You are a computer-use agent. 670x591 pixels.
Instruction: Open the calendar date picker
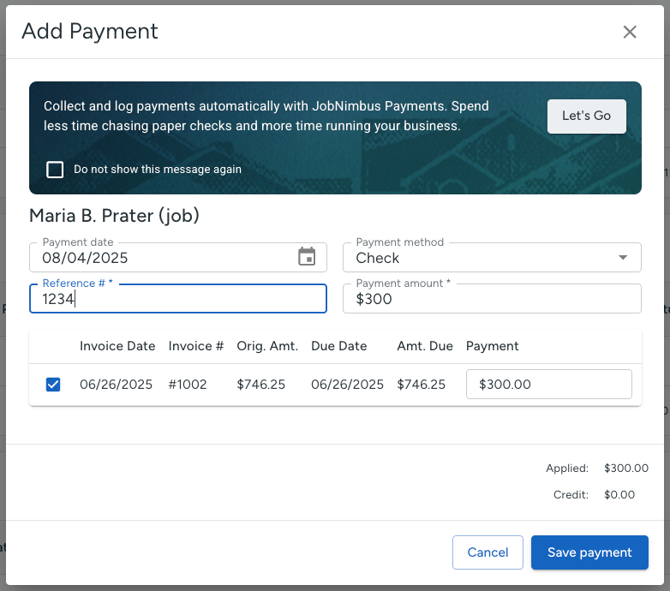tap(307, 257)
